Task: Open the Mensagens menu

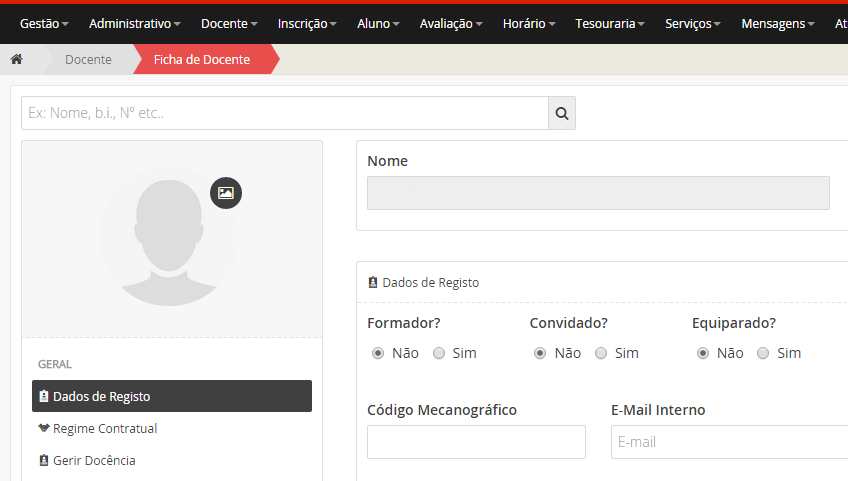Action: click(x=777, y=23)
